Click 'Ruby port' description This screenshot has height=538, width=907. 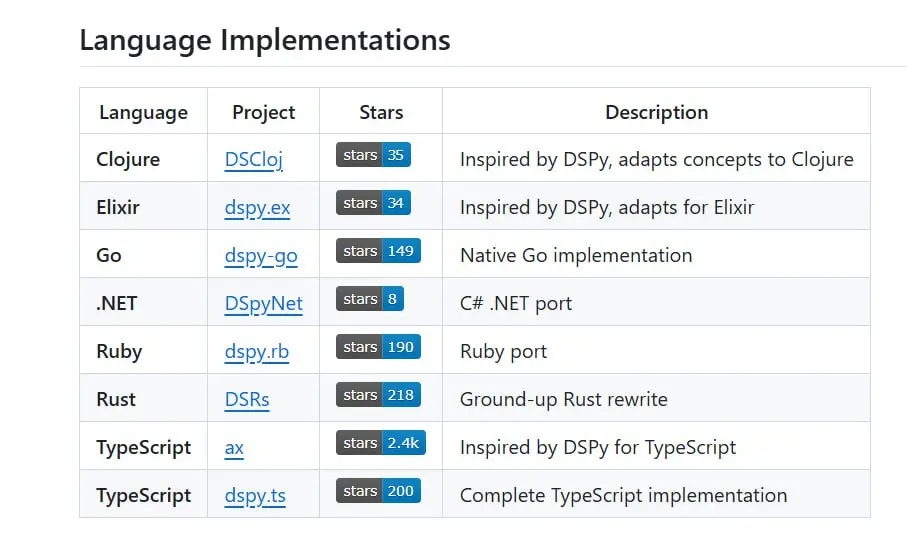[x=503, y=351]
